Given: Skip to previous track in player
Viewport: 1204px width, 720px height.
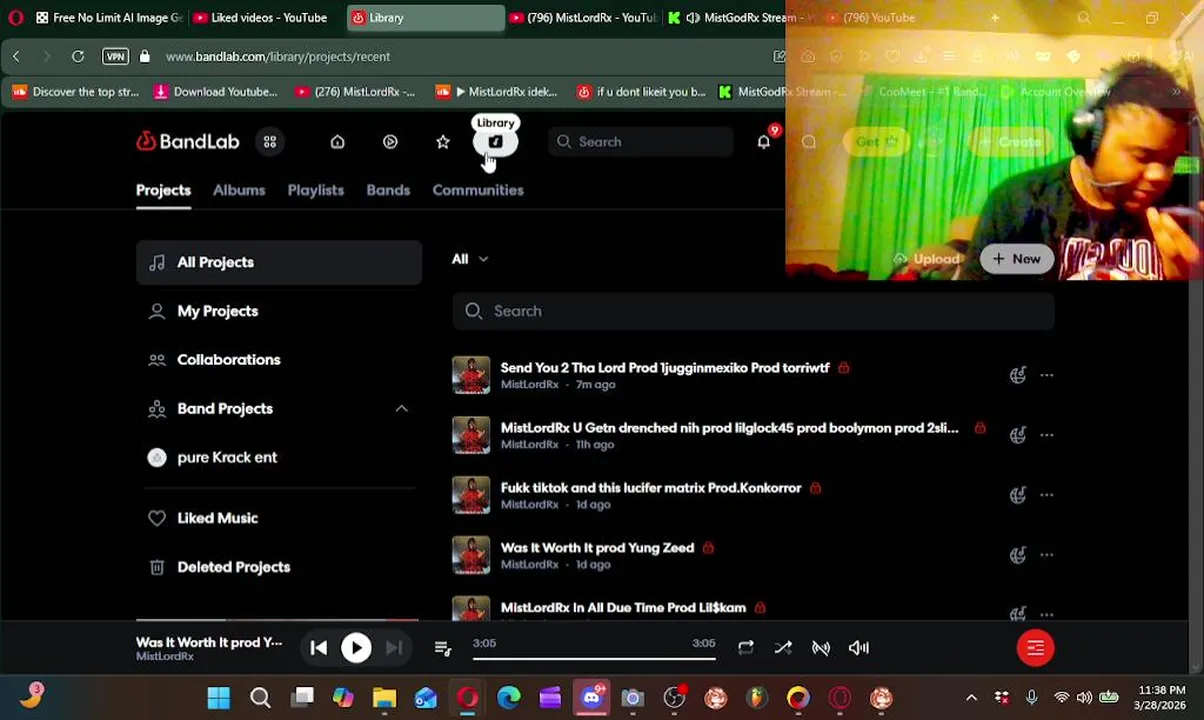Looking at the screenshot, I should [318, 648].
